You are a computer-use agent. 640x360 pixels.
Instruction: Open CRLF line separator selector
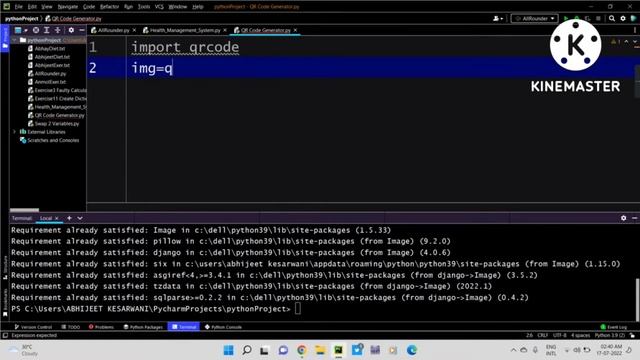pyautogui.click(x=542, y=335)
